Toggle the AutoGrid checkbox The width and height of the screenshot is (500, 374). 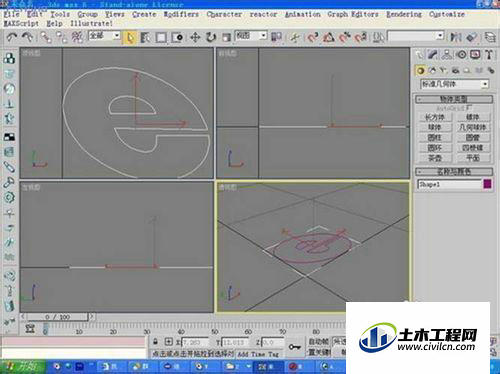[x=454, y=108]
